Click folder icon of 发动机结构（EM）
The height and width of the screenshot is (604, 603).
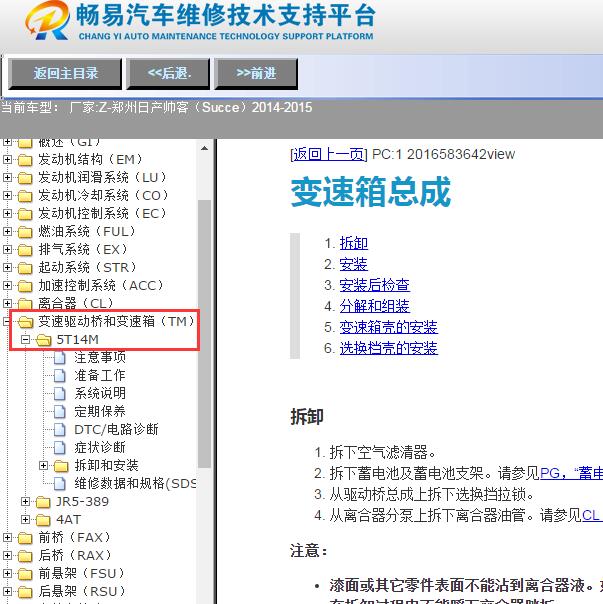click(25, 159)
